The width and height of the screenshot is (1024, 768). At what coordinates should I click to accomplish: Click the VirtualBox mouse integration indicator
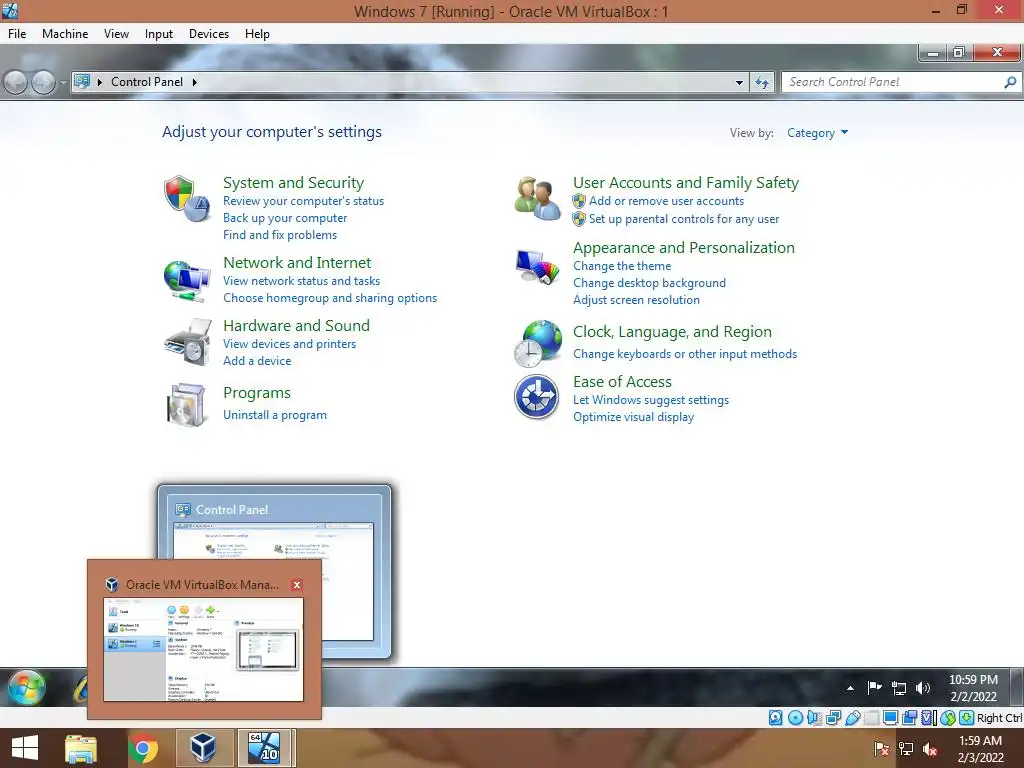(948, 718)
